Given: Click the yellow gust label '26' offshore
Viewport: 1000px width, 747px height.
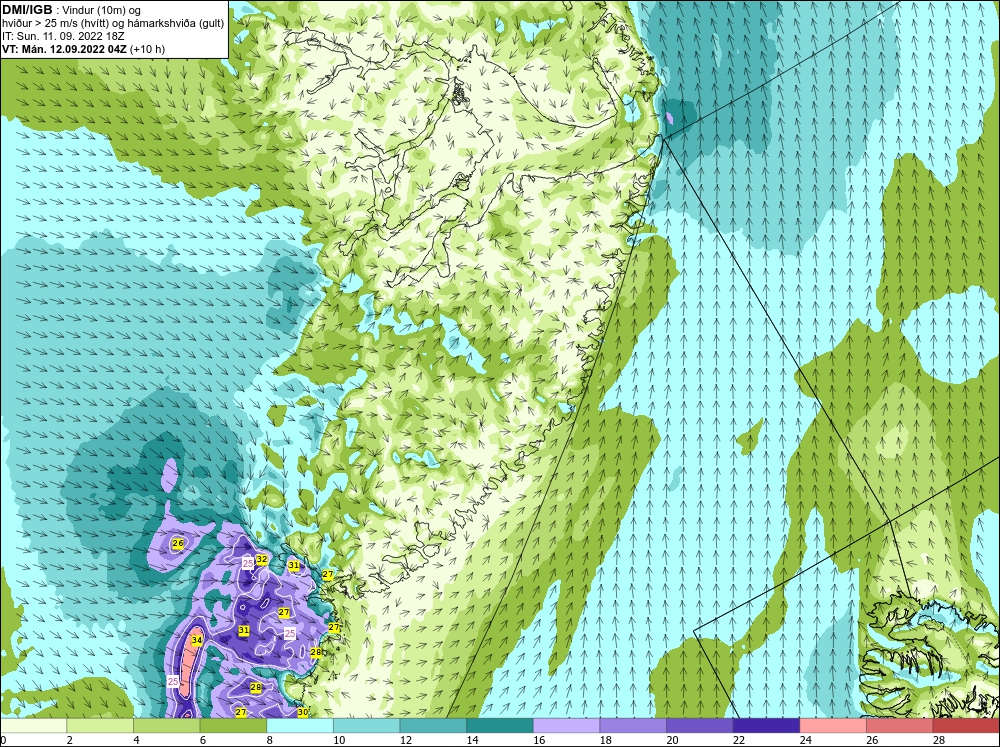Looking at the screenshot, I should click(x=178, y=544).
